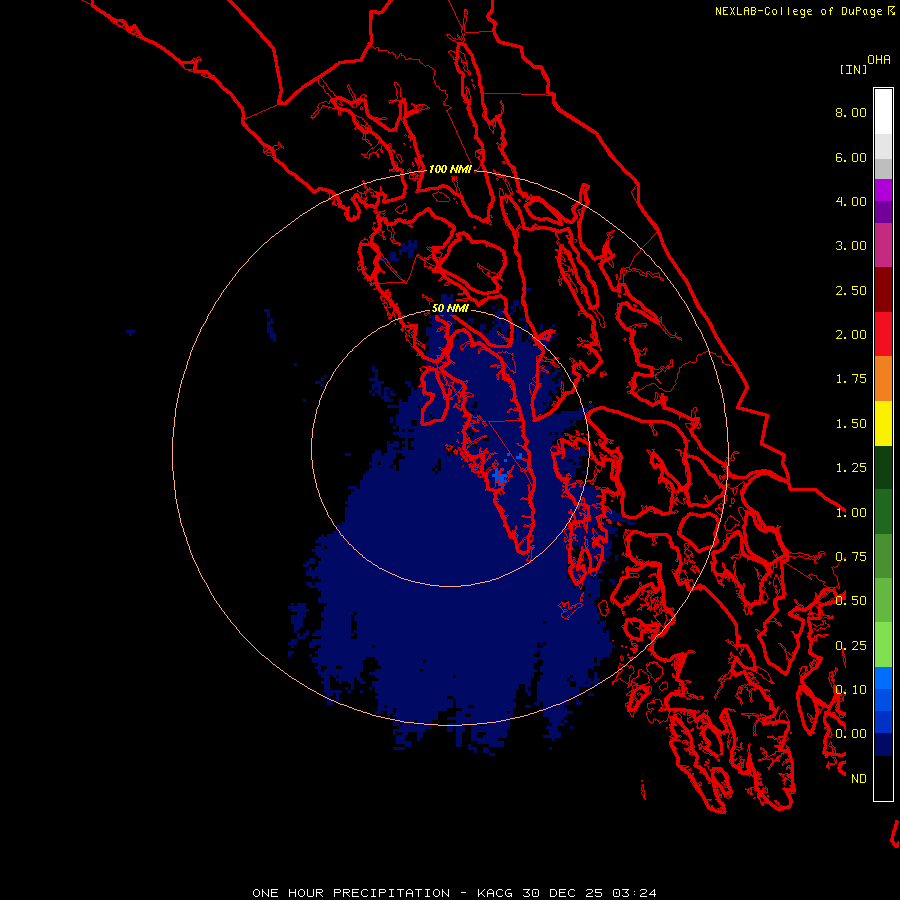Viewport: 900px width, 900px height.
Task: Click the 100 NMI range ring label
Action: [450, 169]
